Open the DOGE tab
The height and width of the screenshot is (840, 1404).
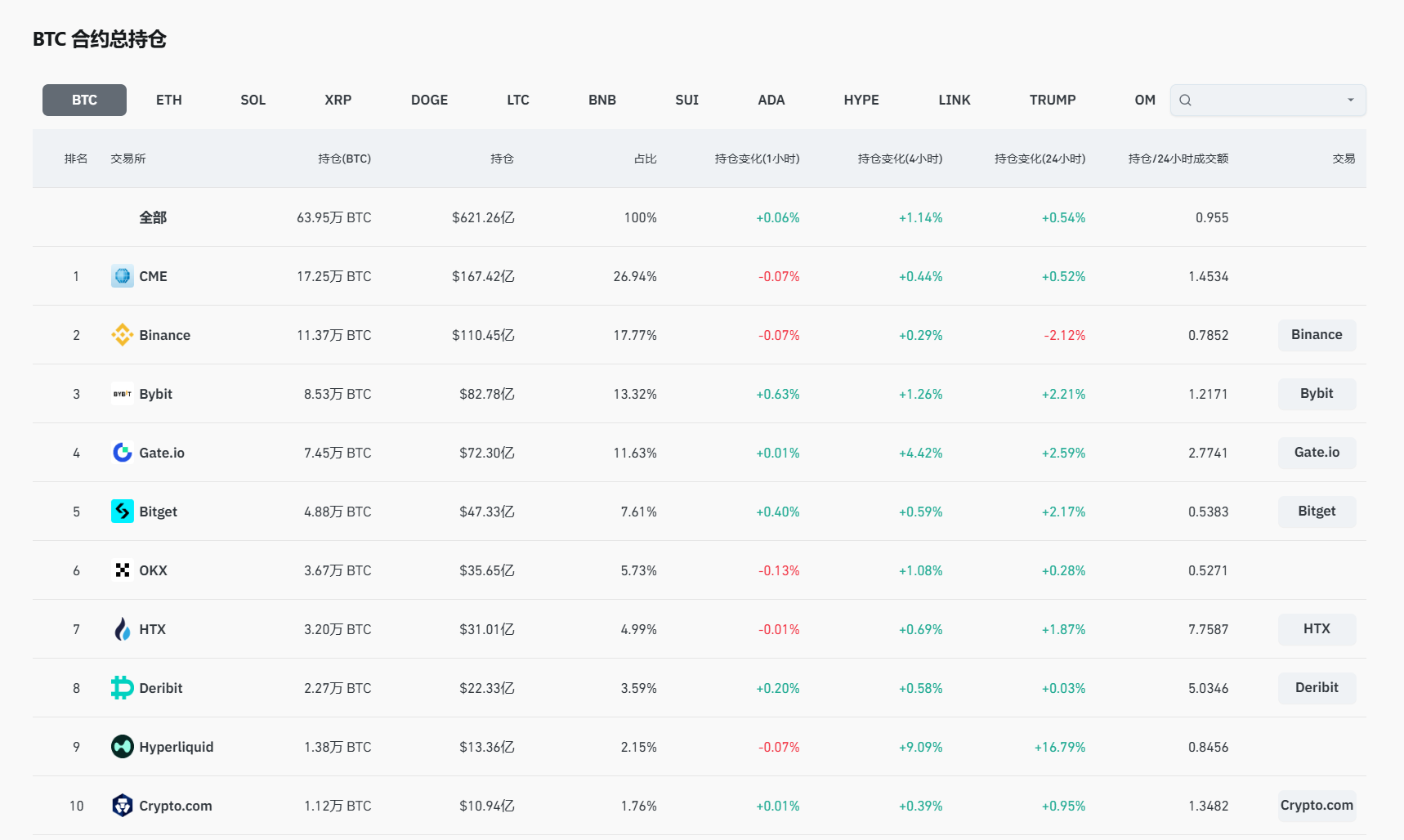429,100
